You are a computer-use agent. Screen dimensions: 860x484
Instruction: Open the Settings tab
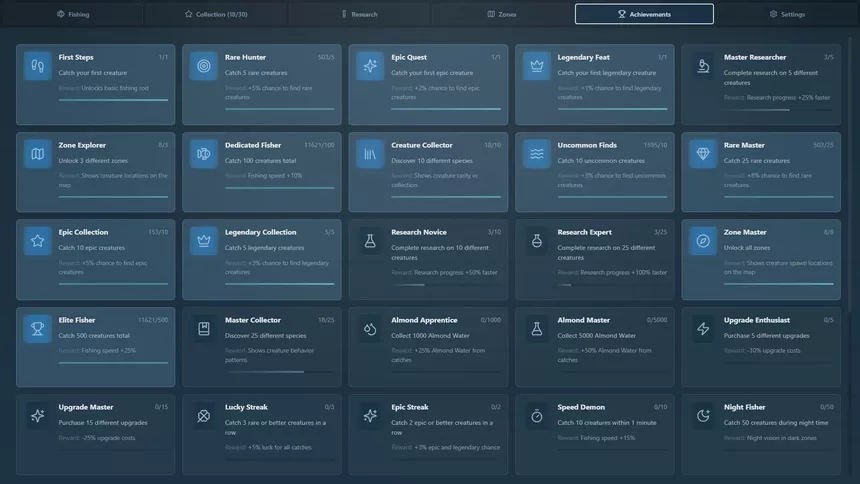(x=788, y=14)
